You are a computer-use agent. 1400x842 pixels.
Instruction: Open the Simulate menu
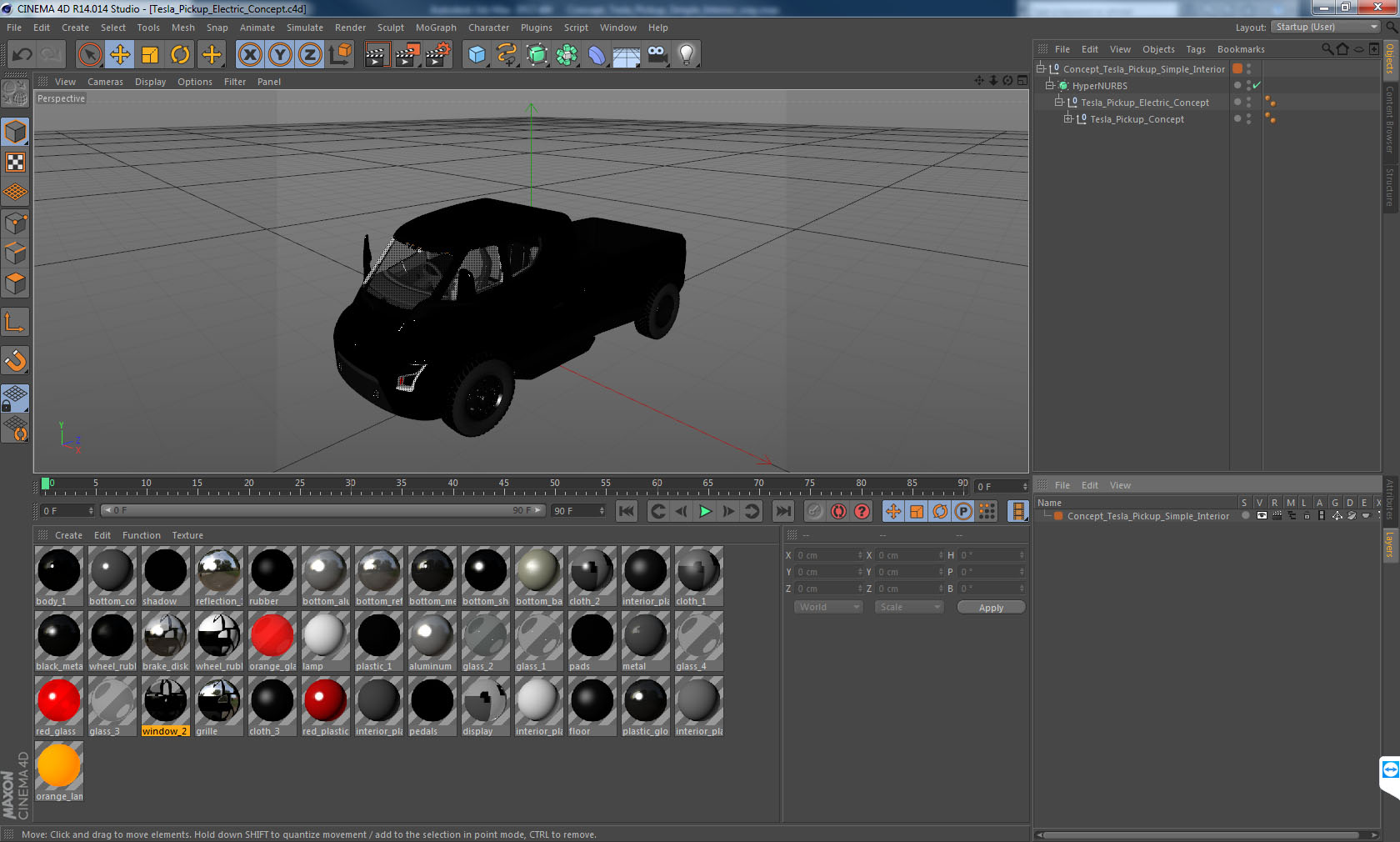point(305,28)
